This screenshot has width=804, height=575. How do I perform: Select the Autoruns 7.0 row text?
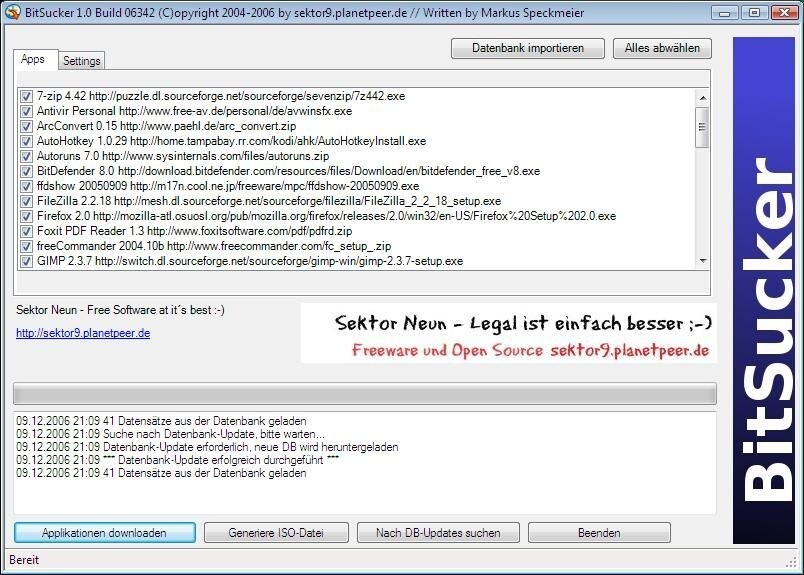tap(183, 156)
